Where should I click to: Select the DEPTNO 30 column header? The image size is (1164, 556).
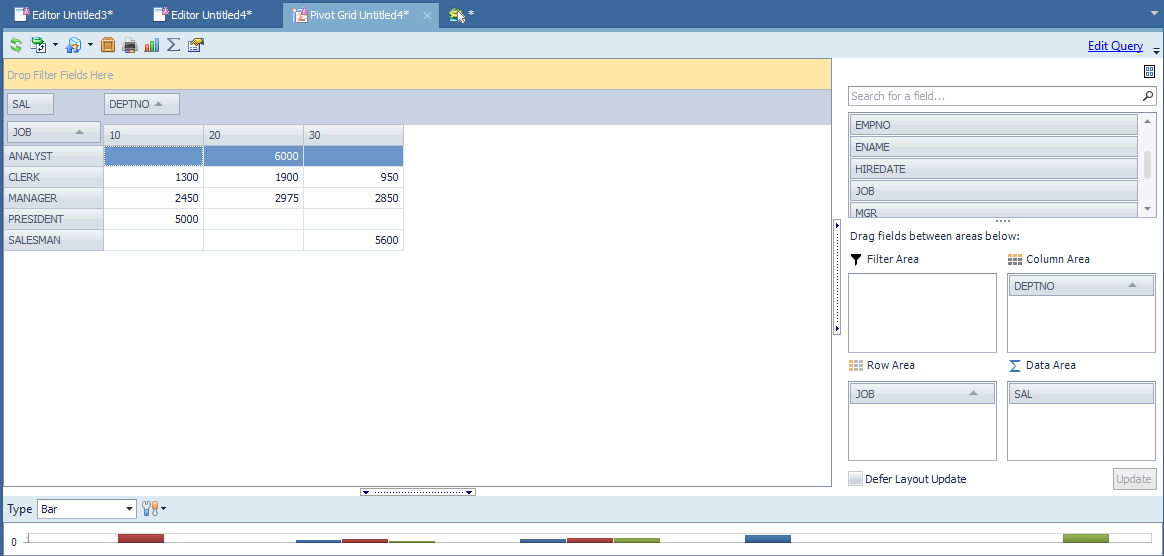pyautogui.click(x=354, y=135)
